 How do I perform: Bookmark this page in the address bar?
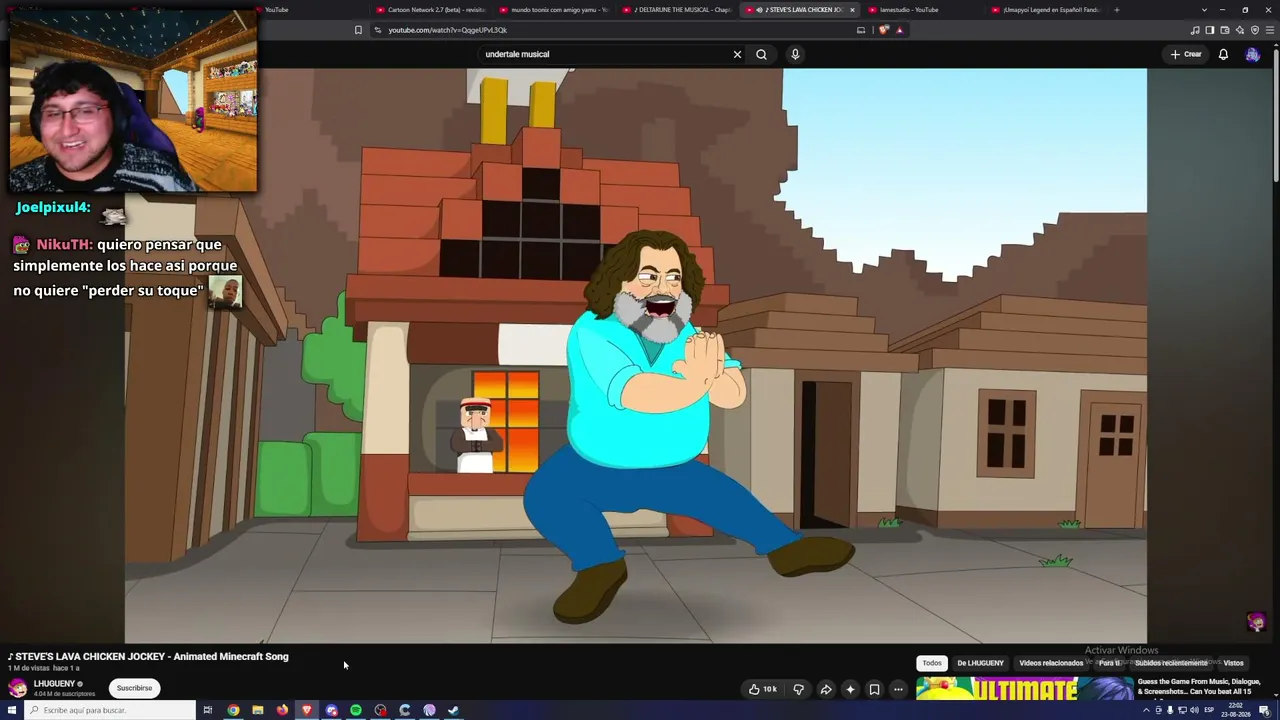(358, 30)
